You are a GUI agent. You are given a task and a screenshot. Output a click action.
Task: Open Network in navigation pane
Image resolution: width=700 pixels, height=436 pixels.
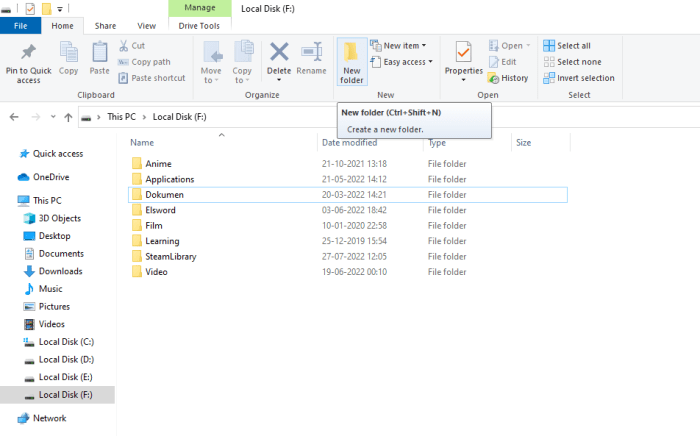tap(42, 419)
